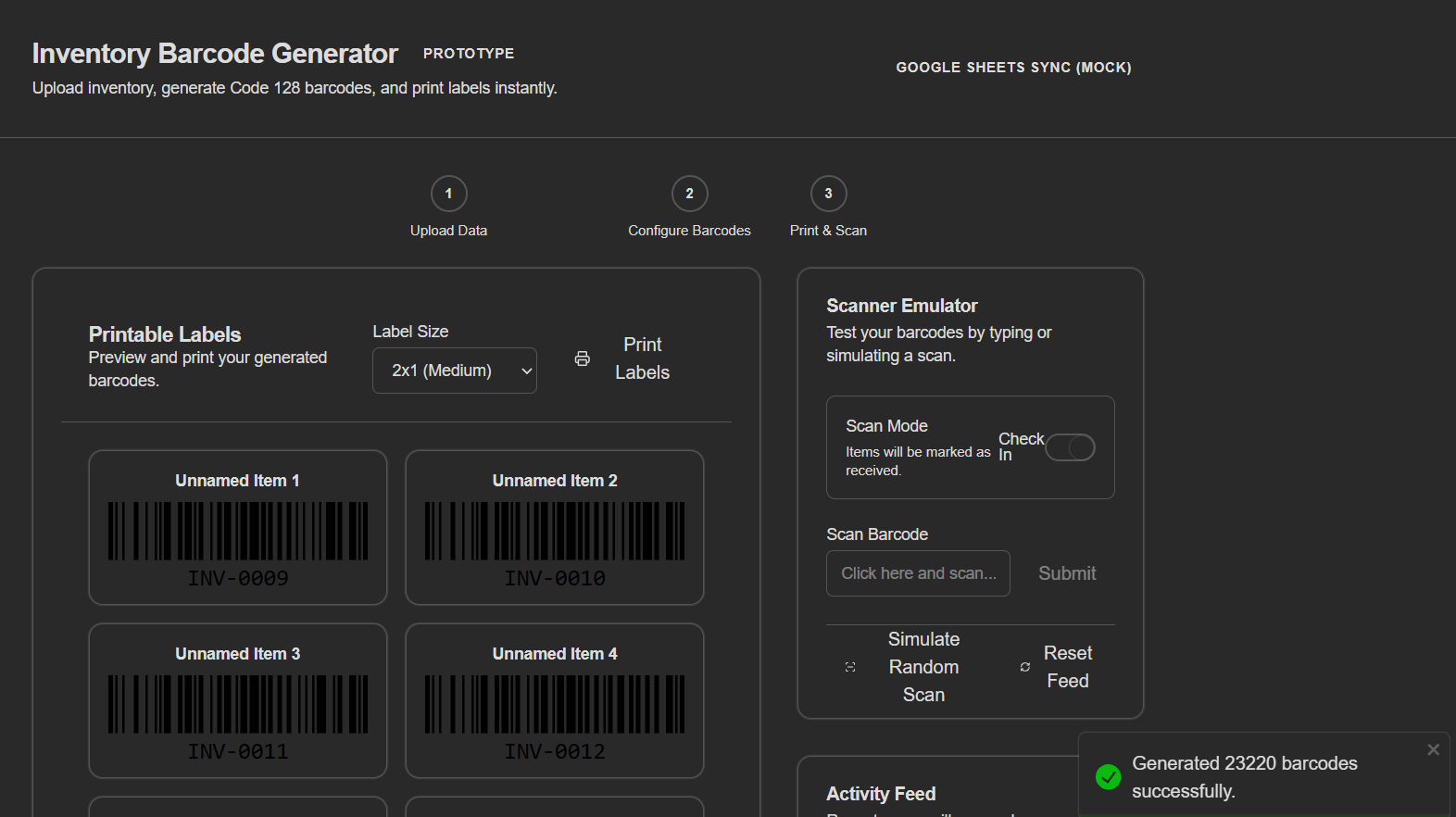Viewport: 1456px width, 817px height.
Task: Dismiss the barcodes generated notification
Action: coord(1433,749)
